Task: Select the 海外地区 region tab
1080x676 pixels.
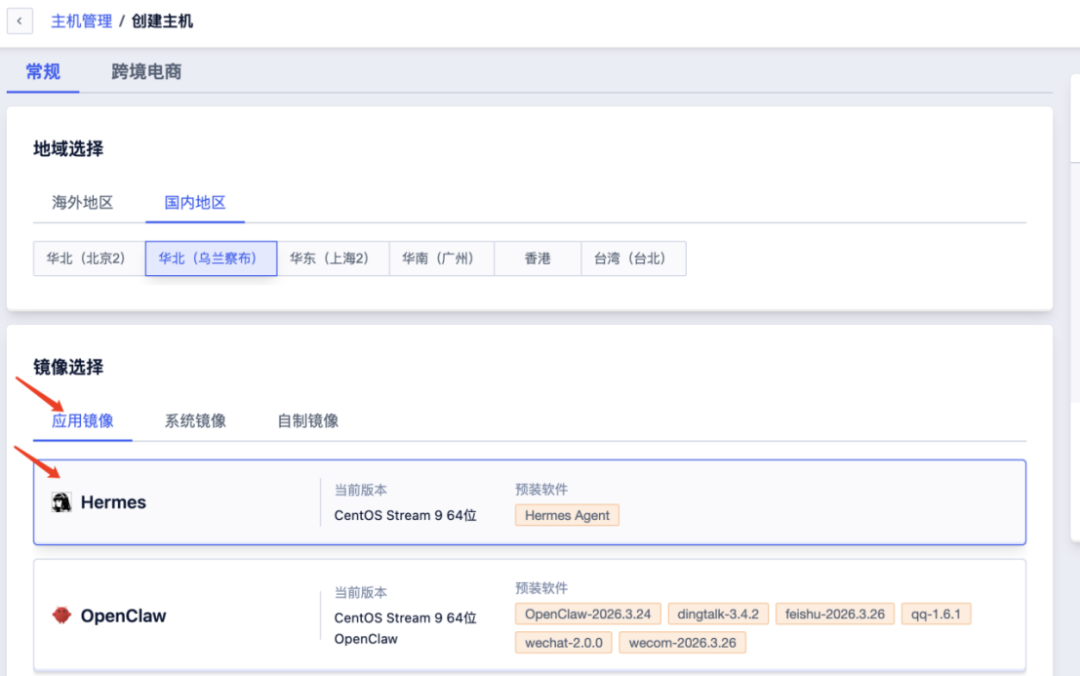Action: pyautogui.click(x=83, y=203)
